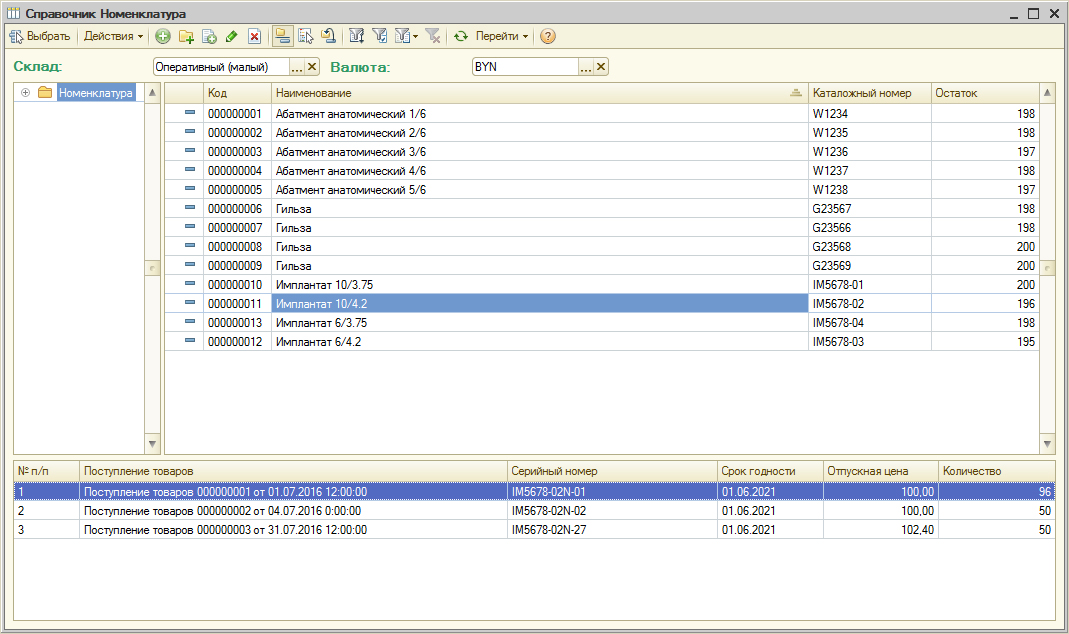
Task: Open the Действия dropdown menu
Action: pos(113,36)
